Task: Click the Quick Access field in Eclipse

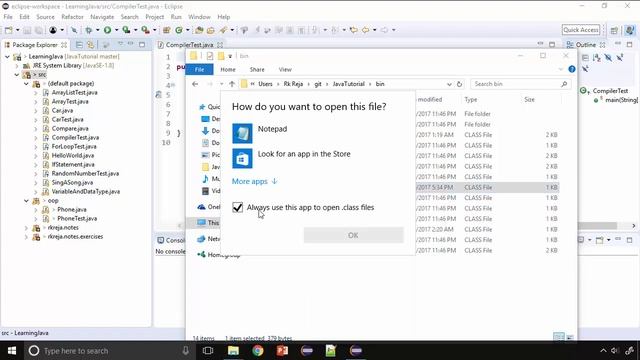Action: (x=581, y=30)
